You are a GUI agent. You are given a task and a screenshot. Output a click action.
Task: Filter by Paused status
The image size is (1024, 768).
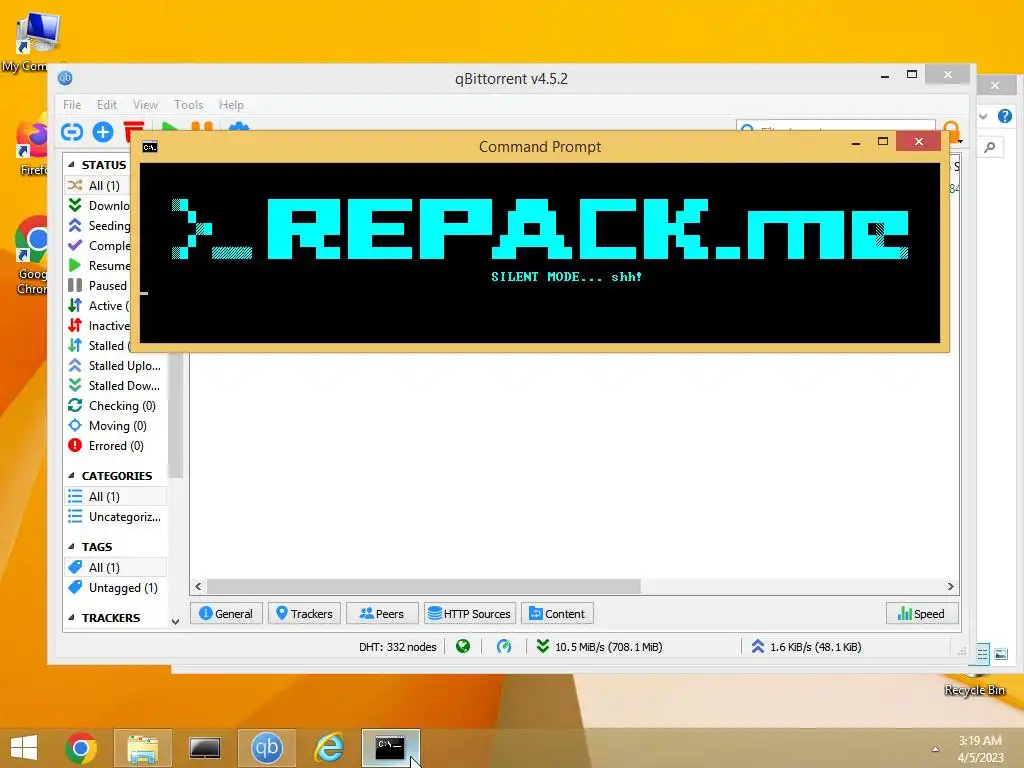pyautogui.click(x=98, y=285)
